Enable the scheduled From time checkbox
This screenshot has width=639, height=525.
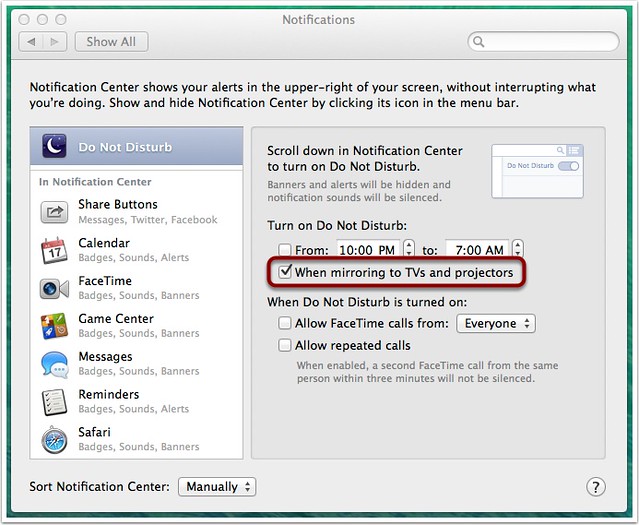284,249
